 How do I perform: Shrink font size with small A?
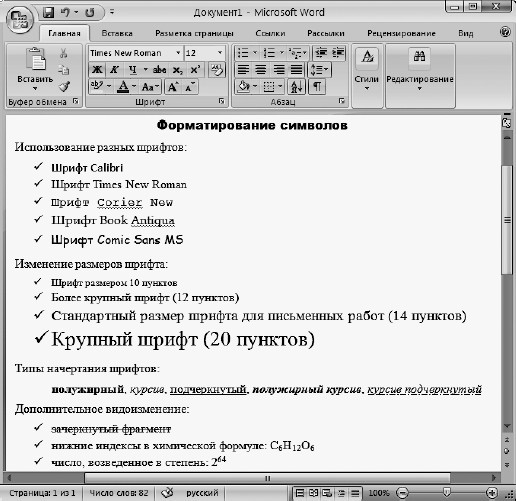[x=190, y=87]
